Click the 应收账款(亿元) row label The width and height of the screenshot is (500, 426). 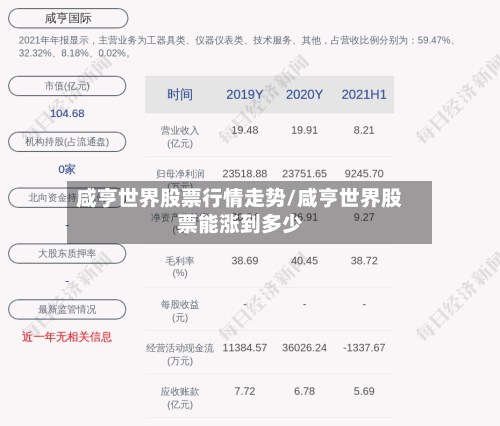tap(180, 398)
